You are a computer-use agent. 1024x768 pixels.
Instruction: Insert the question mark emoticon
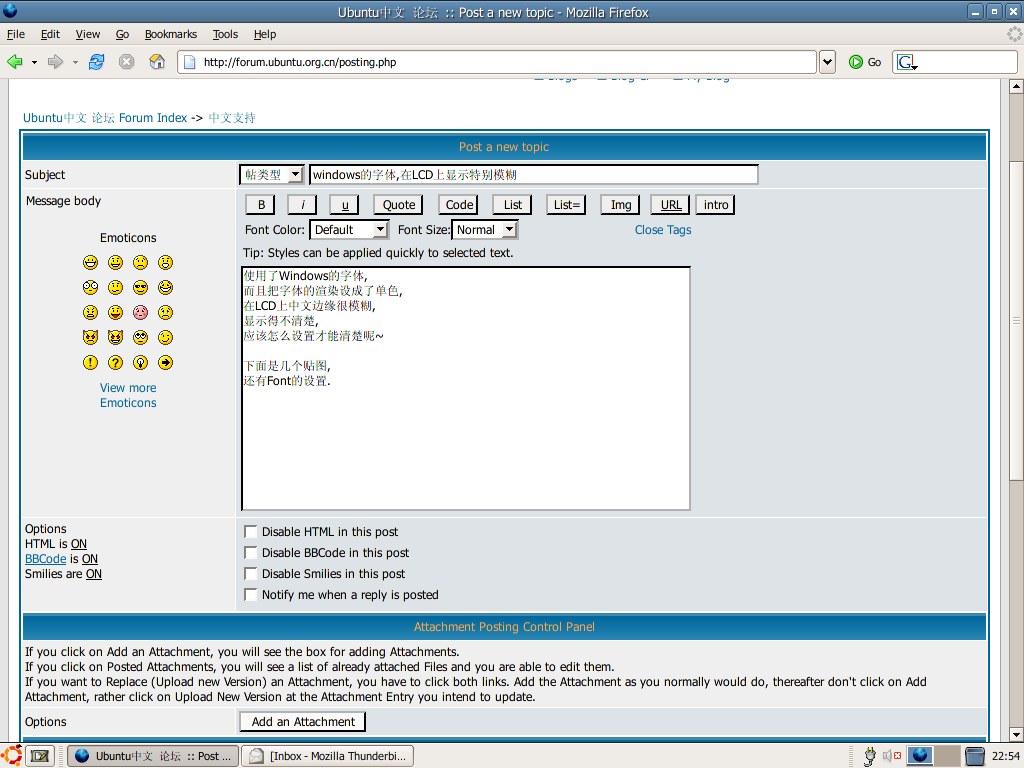click(x=116, y=362)
